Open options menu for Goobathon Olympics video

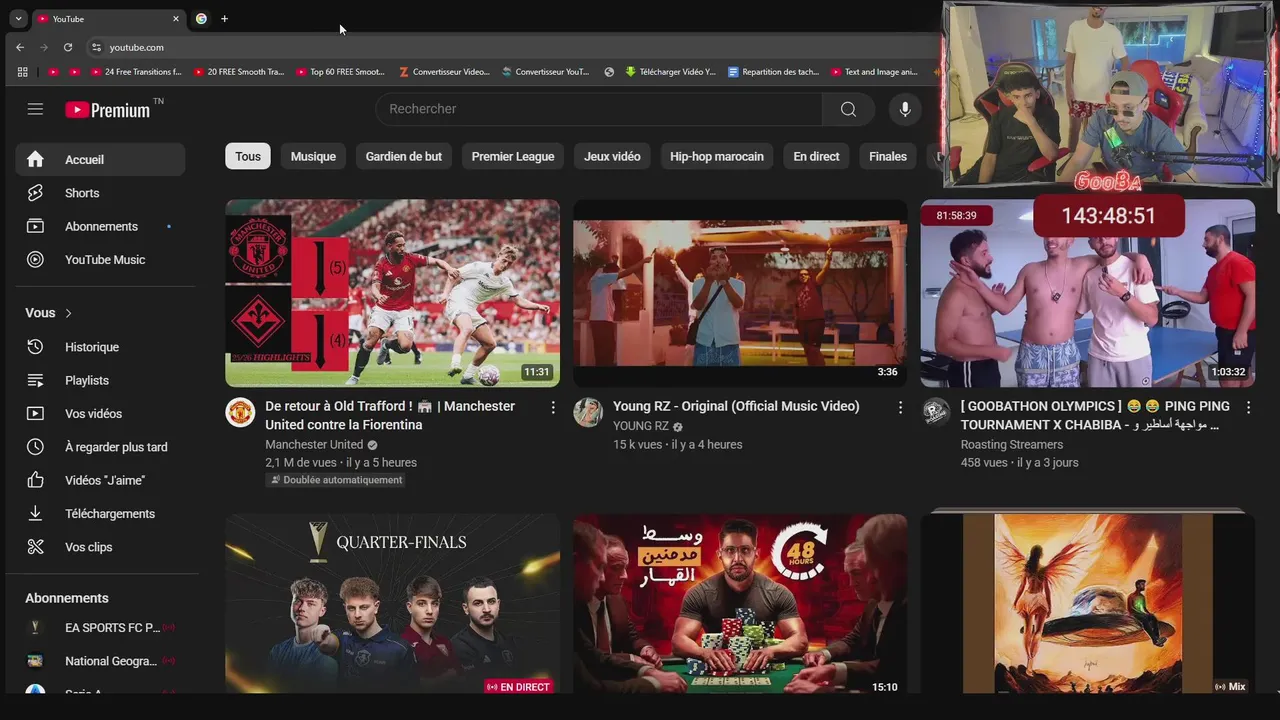coord(1248,407)
